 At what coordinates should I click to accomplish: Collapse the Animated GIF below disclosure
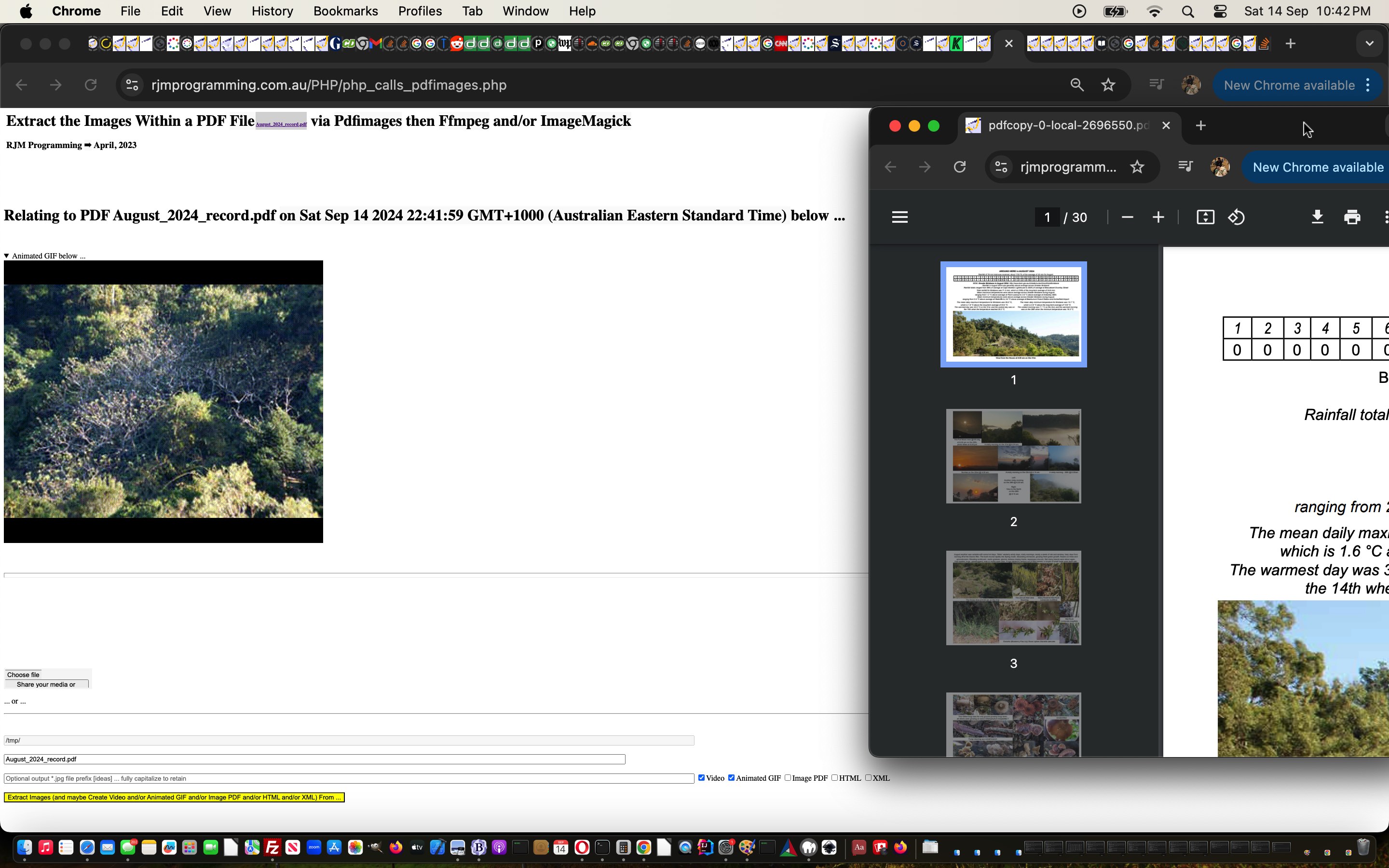coord(7,256)
